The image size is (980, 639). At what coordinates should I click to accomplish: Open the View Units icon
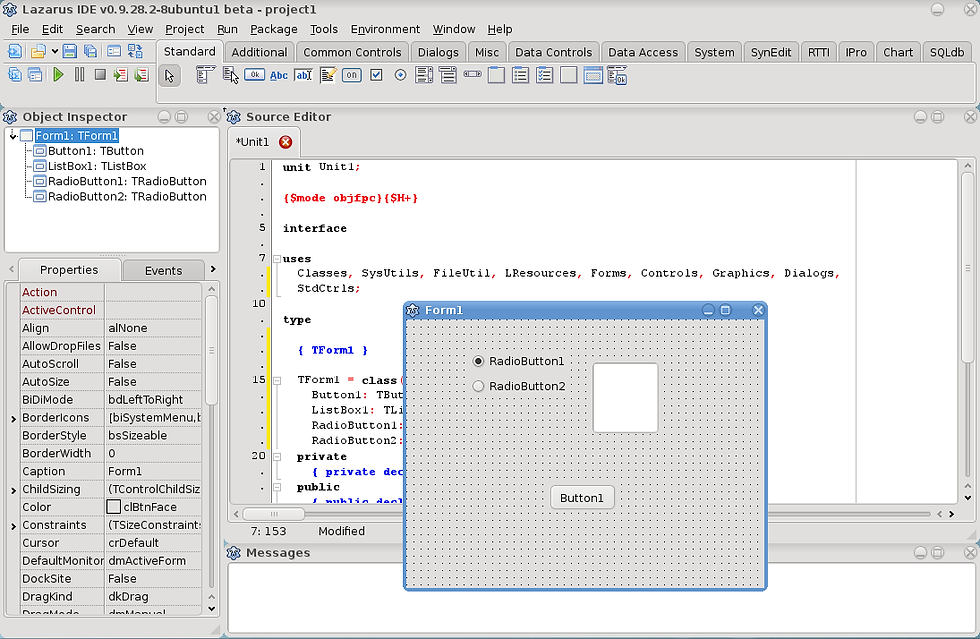15,75
